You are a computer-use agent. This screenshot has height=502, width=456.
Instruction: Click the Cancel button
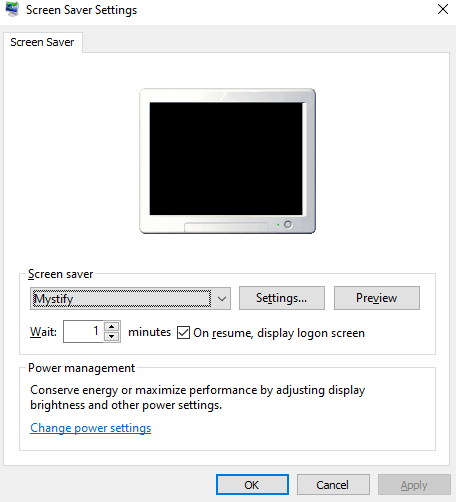tap(333, 485)
